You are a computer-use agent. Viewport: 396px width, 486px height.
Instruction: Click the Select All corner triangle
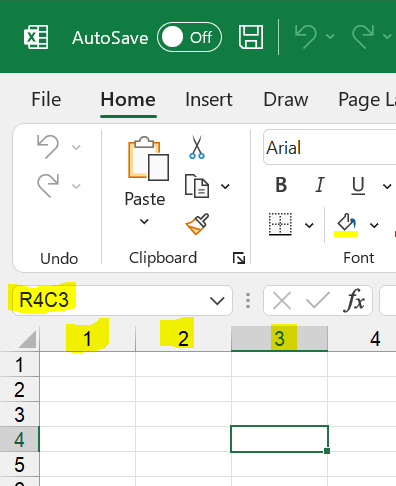27,339
